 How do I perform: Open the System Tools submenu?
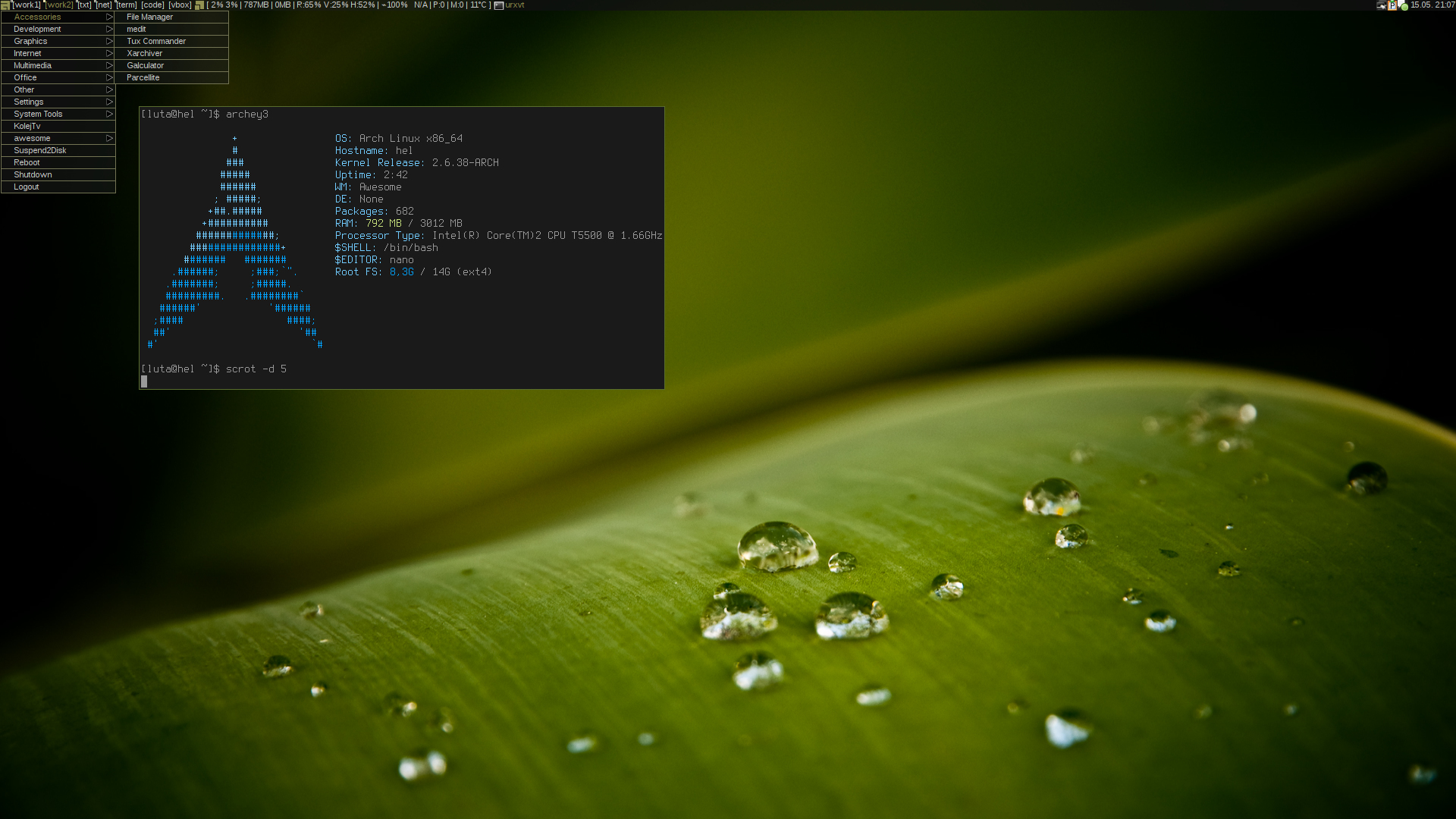[58, 114]
